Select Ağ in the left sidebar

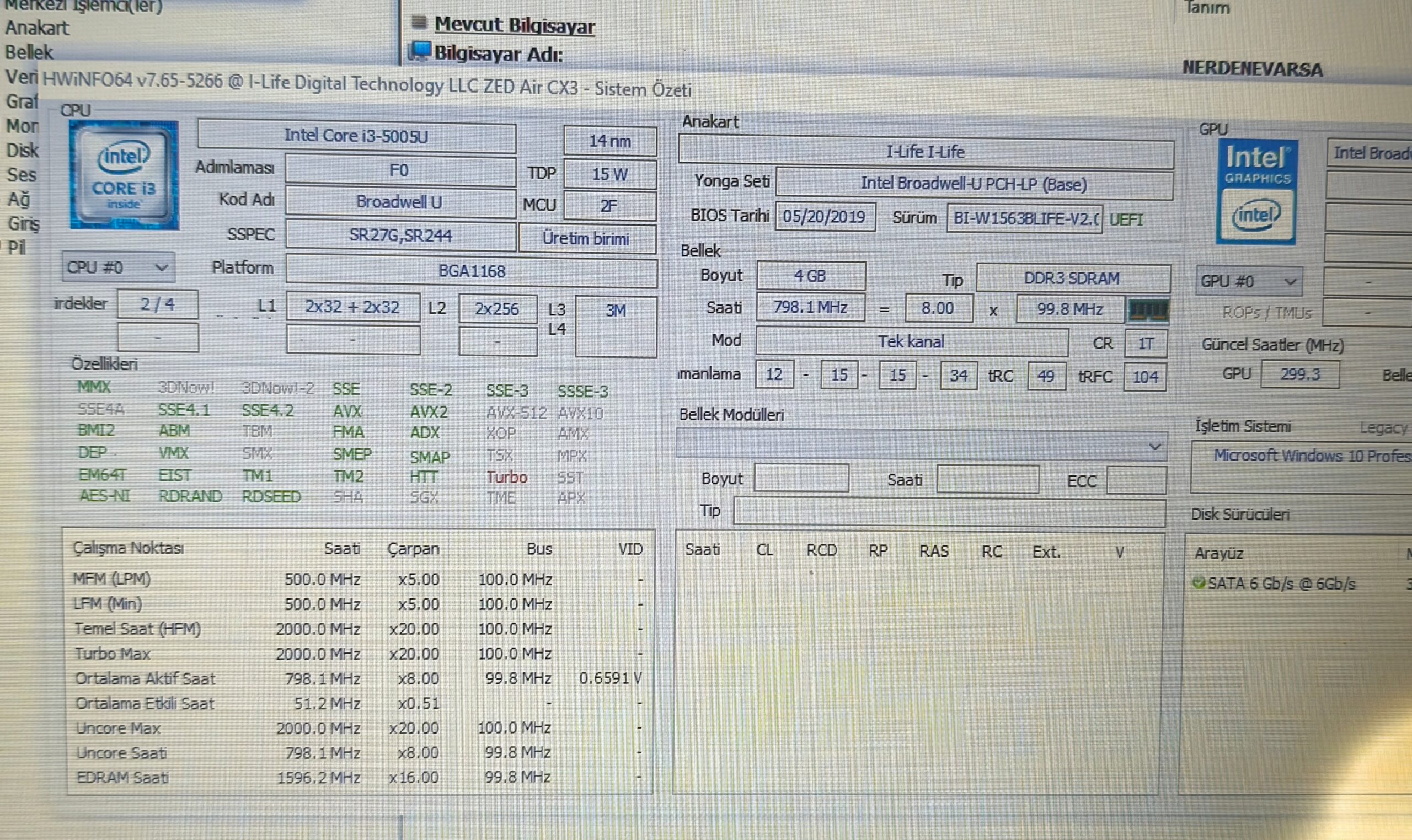tap(19, 199)
